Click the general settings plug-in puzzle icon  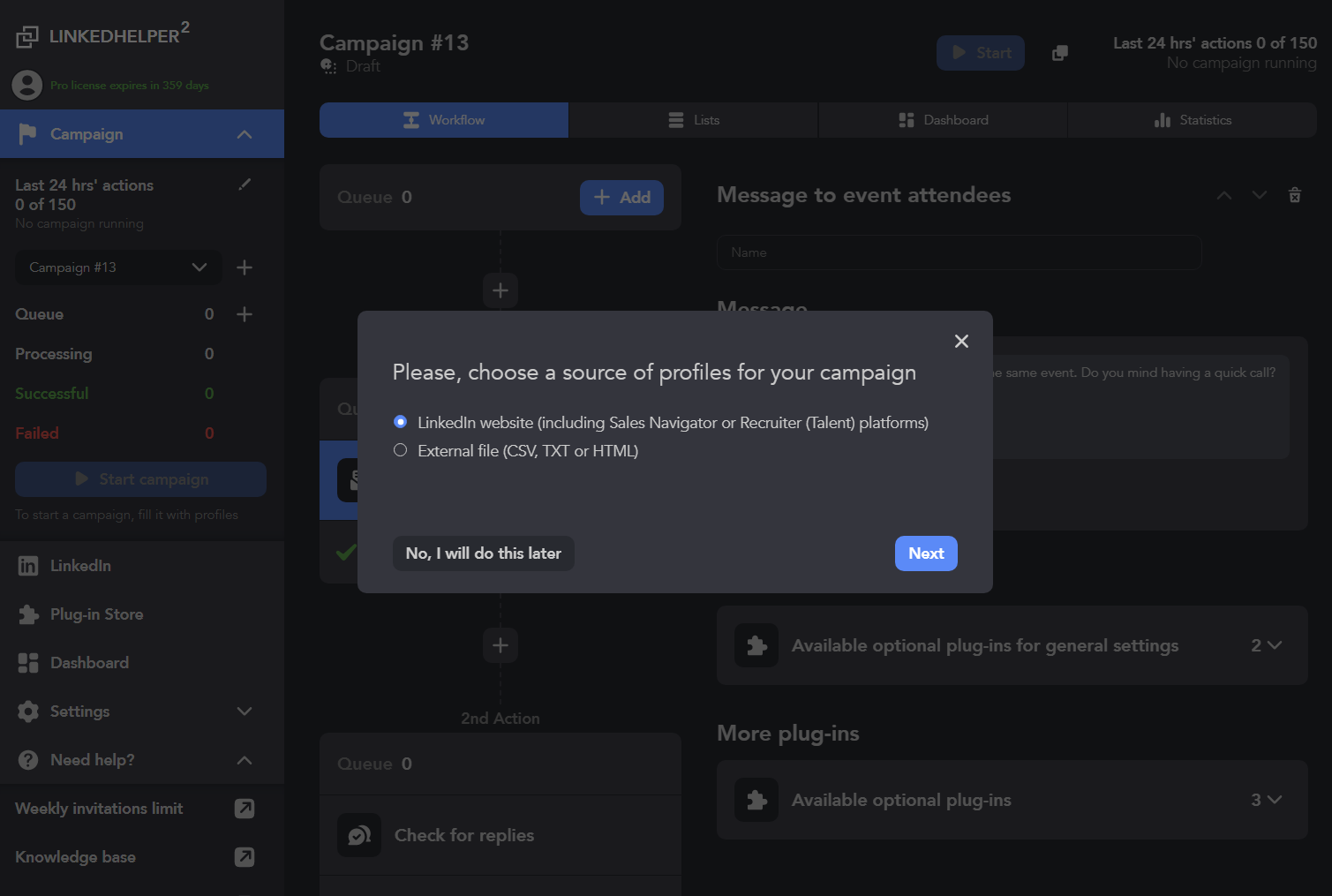756,645
